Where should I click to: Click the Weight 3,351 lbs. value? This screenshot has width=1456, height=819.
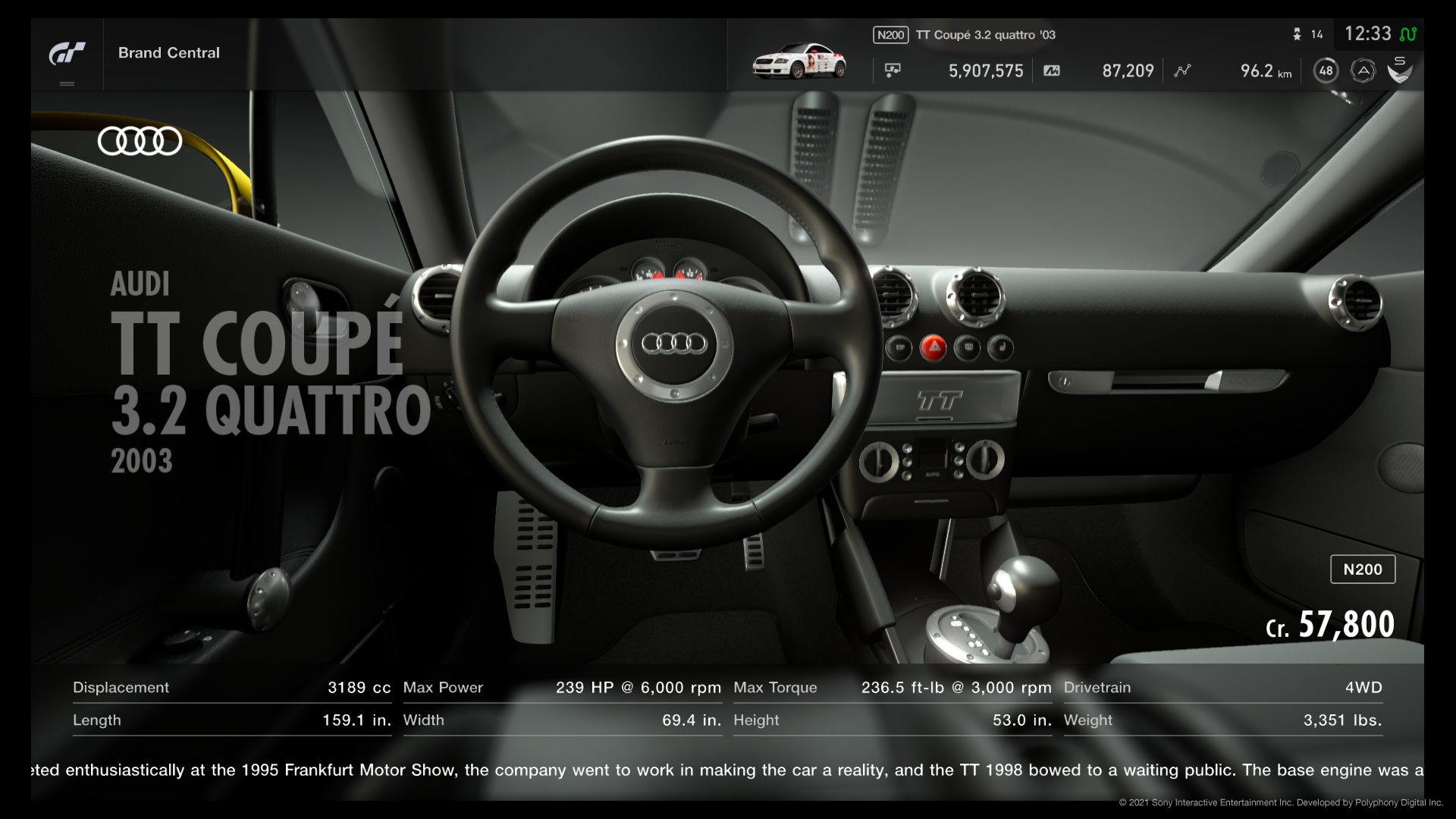coord(1342,720)
